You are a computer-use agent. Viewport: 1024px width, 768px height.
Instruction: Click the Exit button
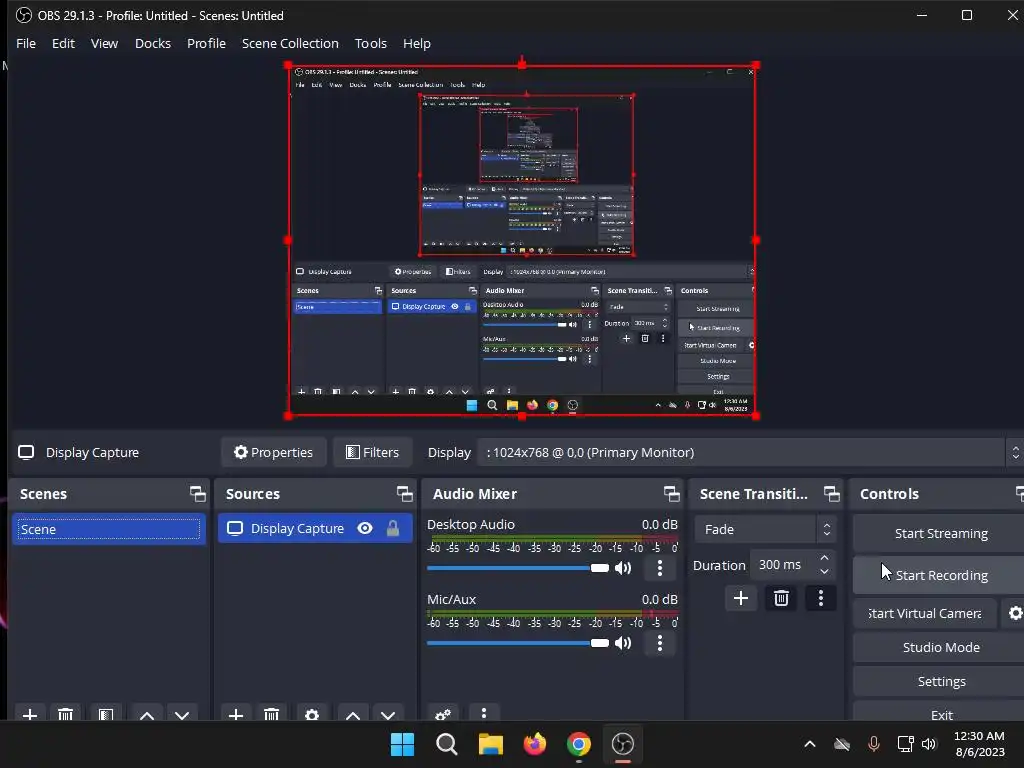click(940, 713)
